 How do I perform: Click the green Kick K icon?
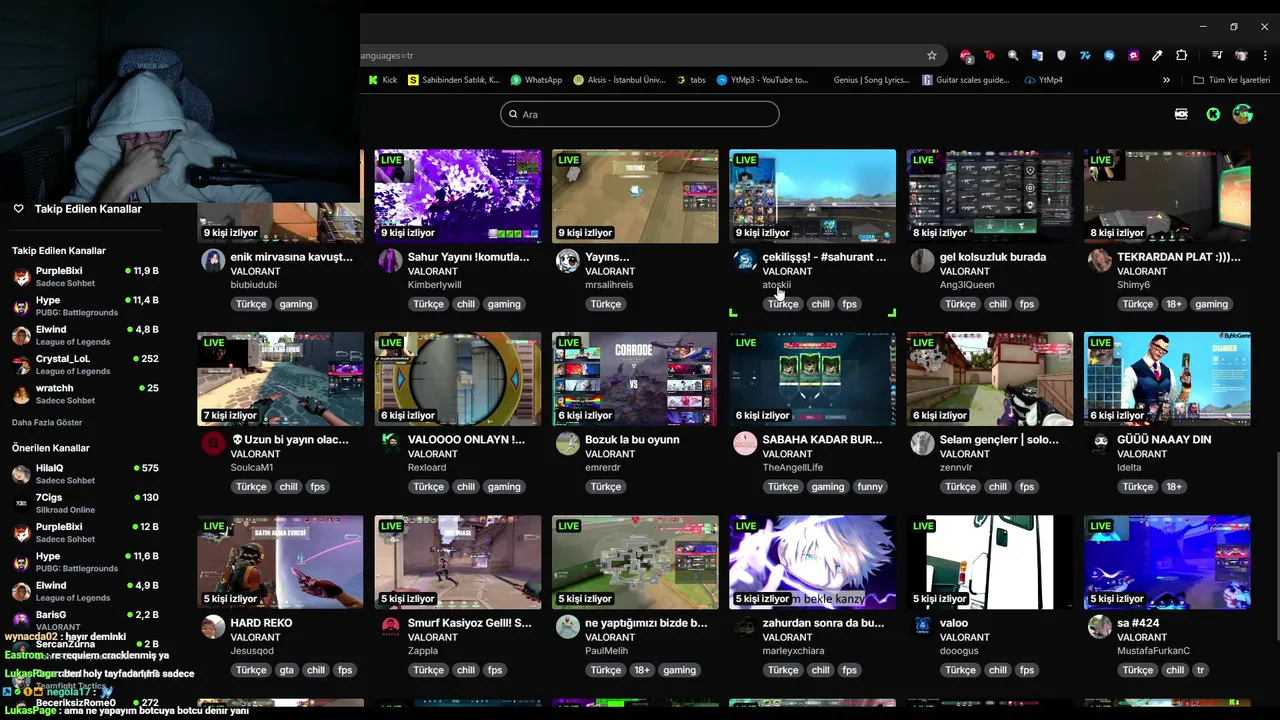tap(1213, 114)
